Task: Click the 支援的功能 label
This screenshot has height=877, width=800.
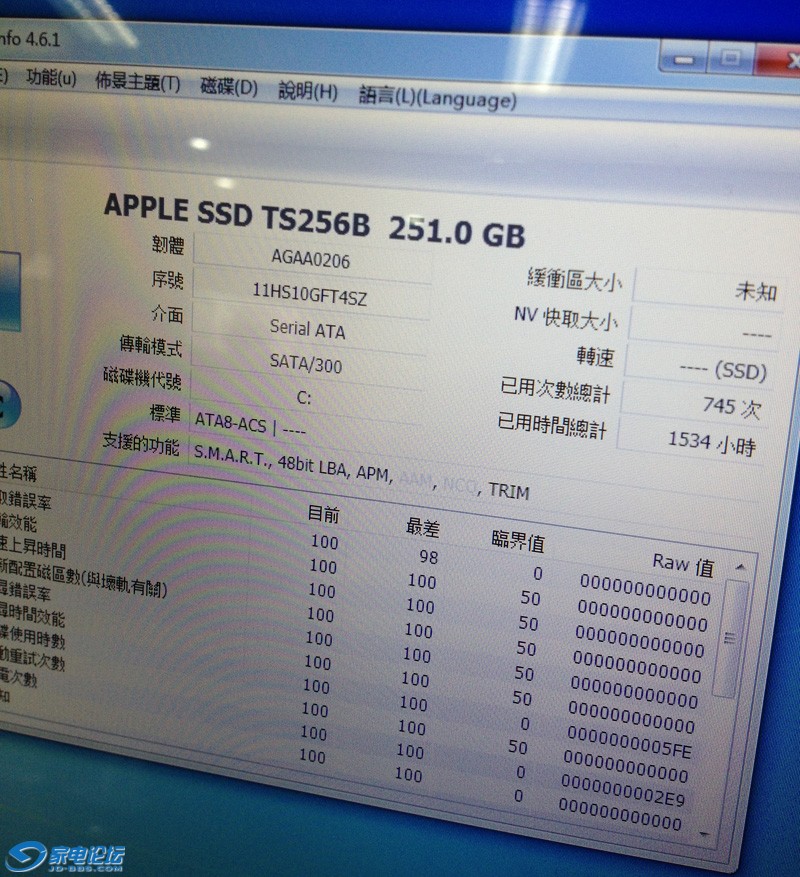Action: click(x=140, y=445)
